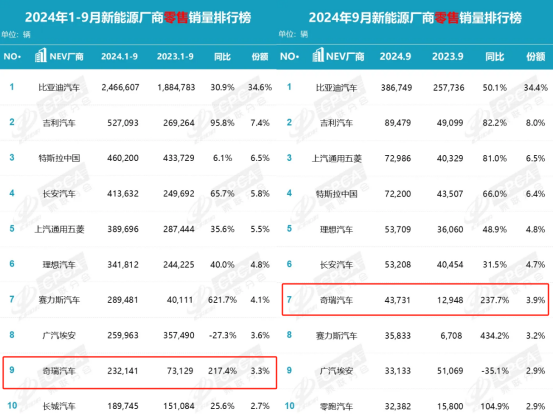Select 零跑汽车 in the right ranking
Viewport: 553px width, 414px height.
click(x=337, y=406)
